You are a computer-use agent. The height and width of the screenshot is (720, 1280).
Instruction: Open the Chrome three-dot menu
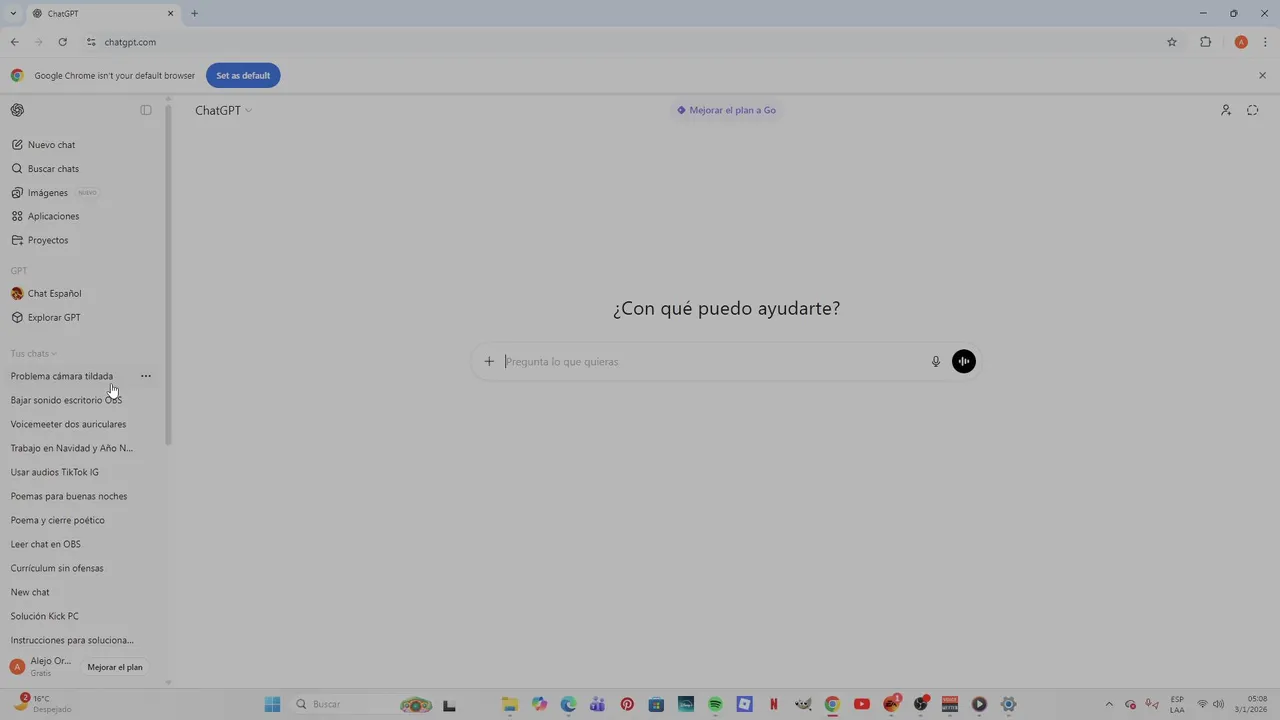tap(1266, 42)
